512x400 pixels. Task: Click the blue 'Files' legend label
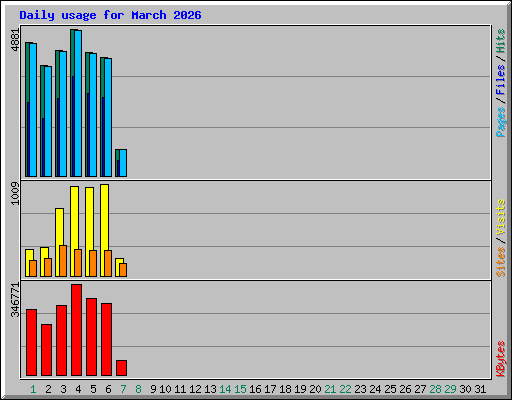501,79
